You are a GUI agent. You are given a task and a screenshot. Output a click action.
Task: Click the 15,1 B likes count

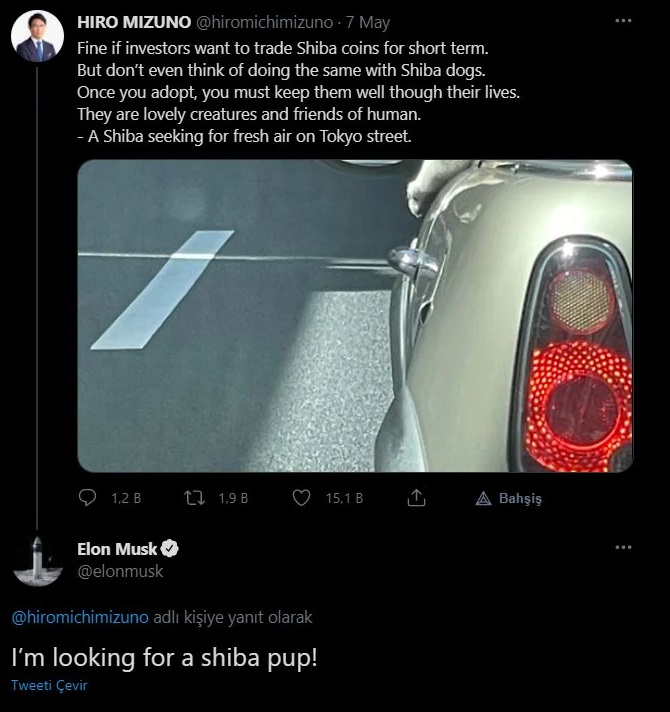344,498
